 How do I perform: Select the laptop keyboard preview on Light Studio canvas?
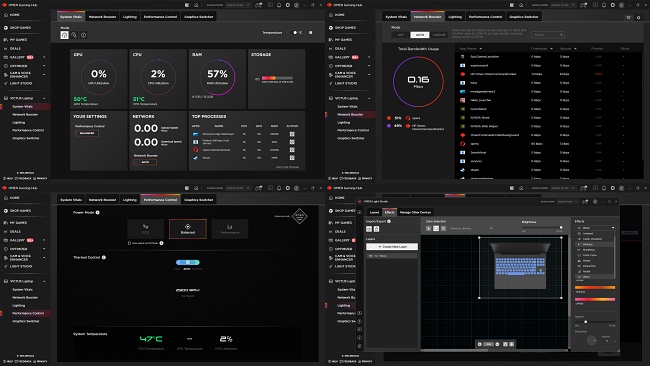pos(520,266)
